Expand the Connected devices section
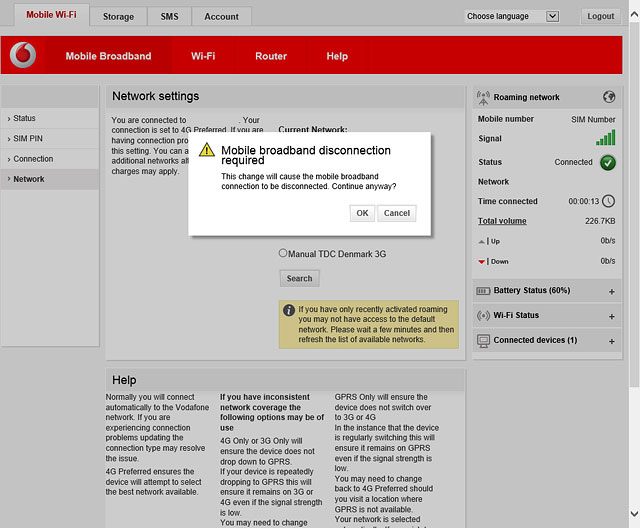The height and width of the screenshot is (528, 640). click(611, 342)
